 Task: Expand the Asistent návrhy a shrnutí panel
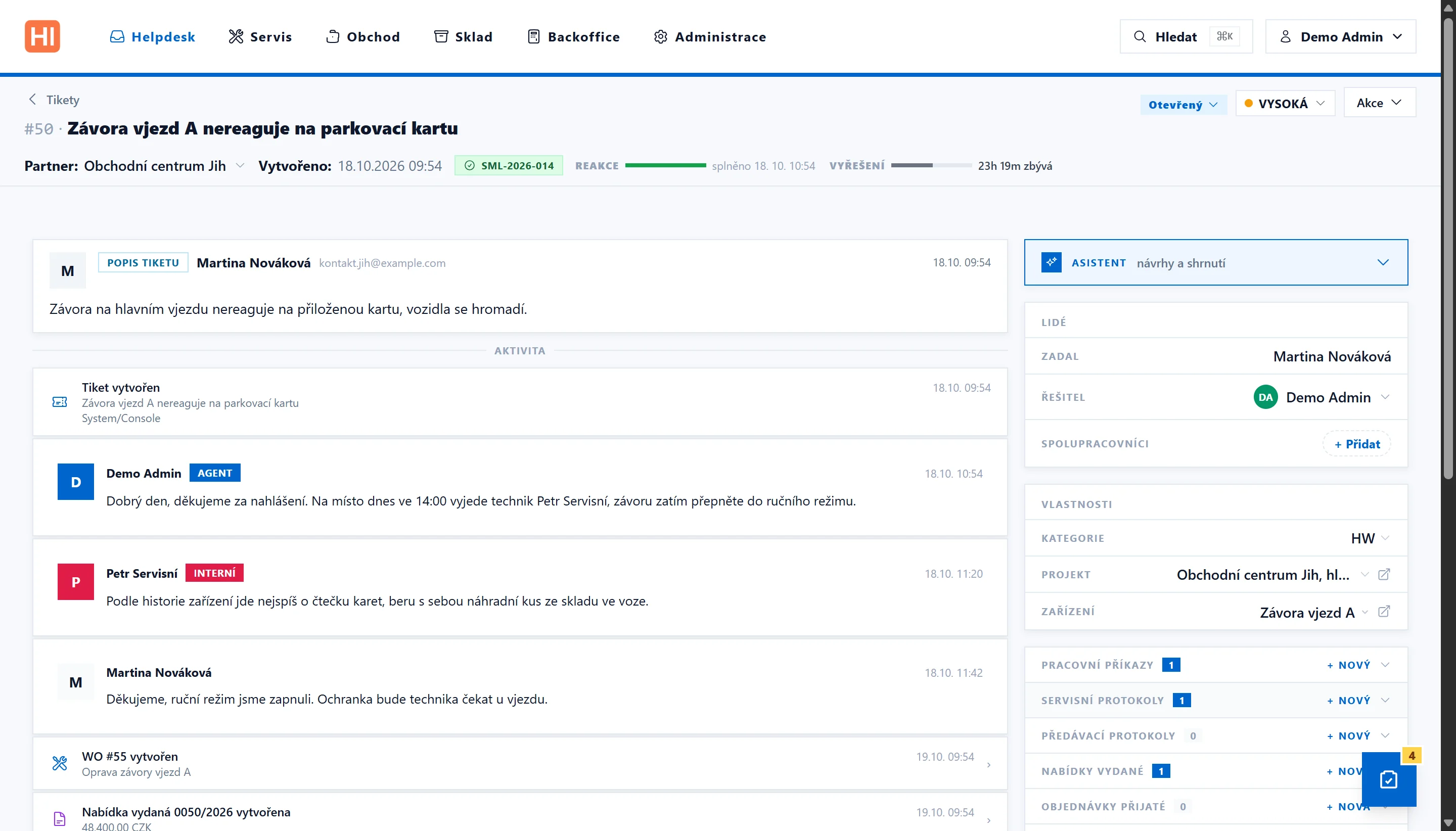coord(1216,262)
